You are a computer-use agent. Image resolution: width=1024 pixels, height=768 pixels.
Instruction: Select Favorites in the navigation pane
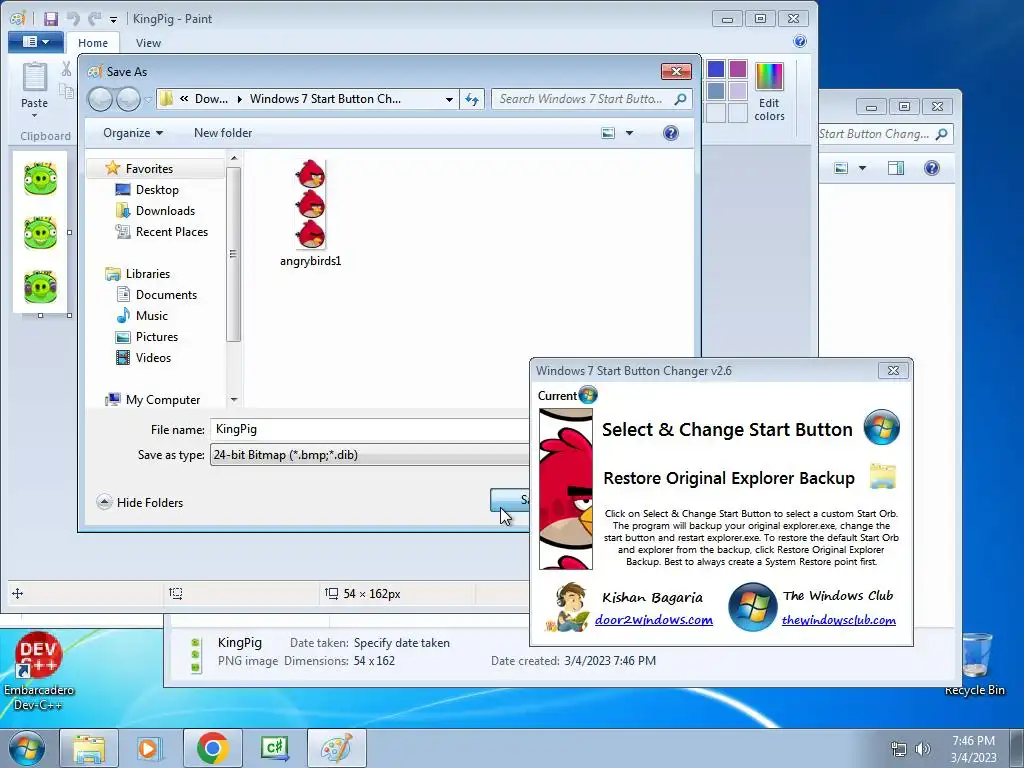[x=150, y=168]
